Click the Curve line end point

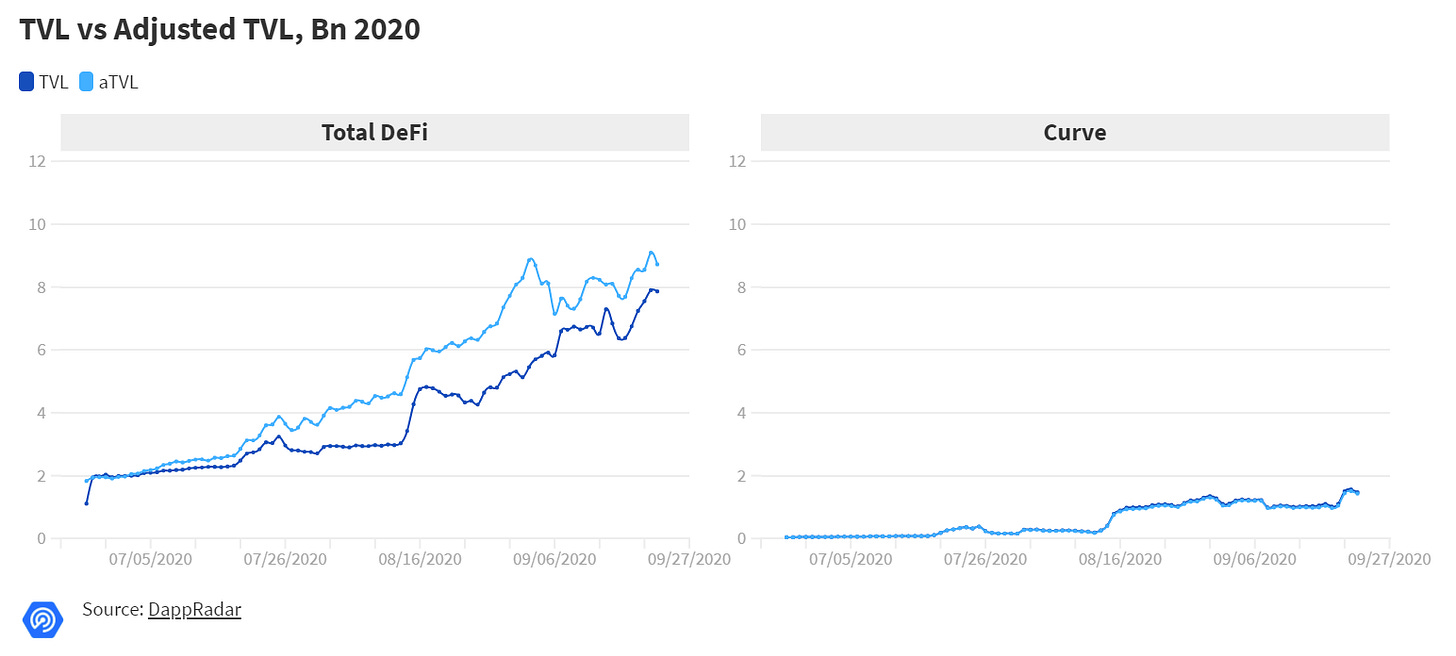coord(1357,492)
